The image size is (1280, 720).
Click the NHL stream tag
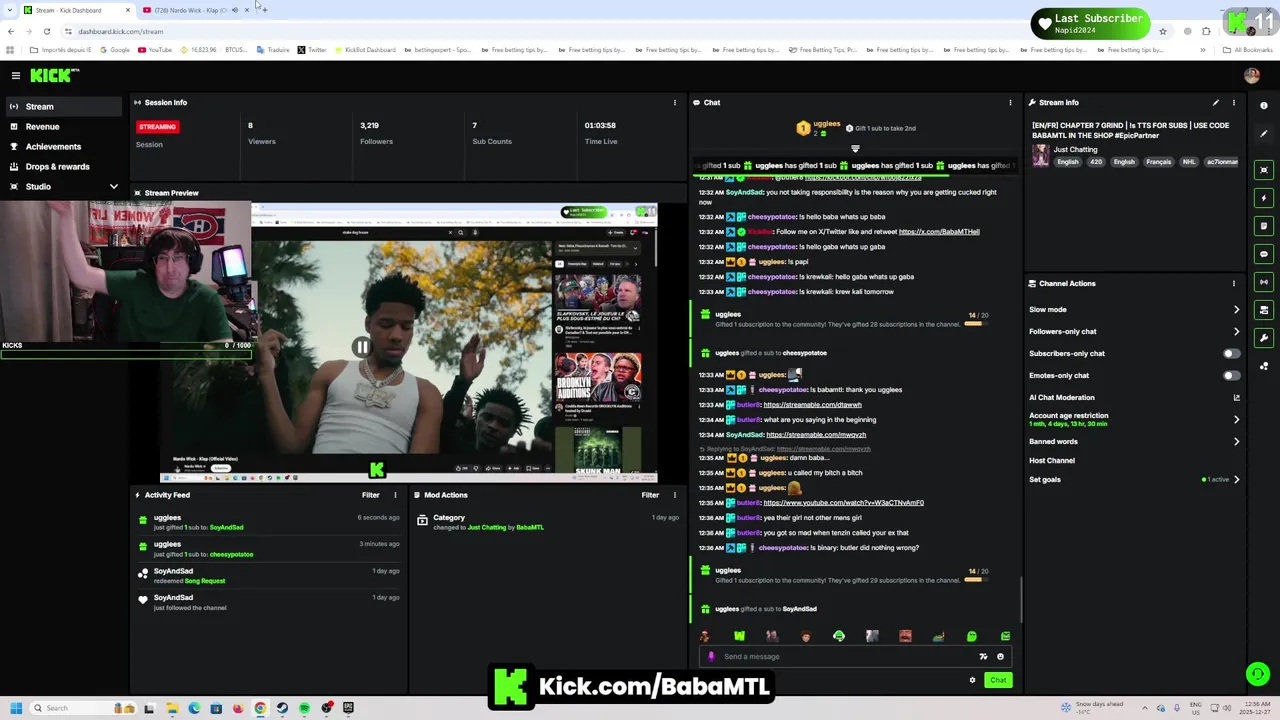[x=1189, y=162]
